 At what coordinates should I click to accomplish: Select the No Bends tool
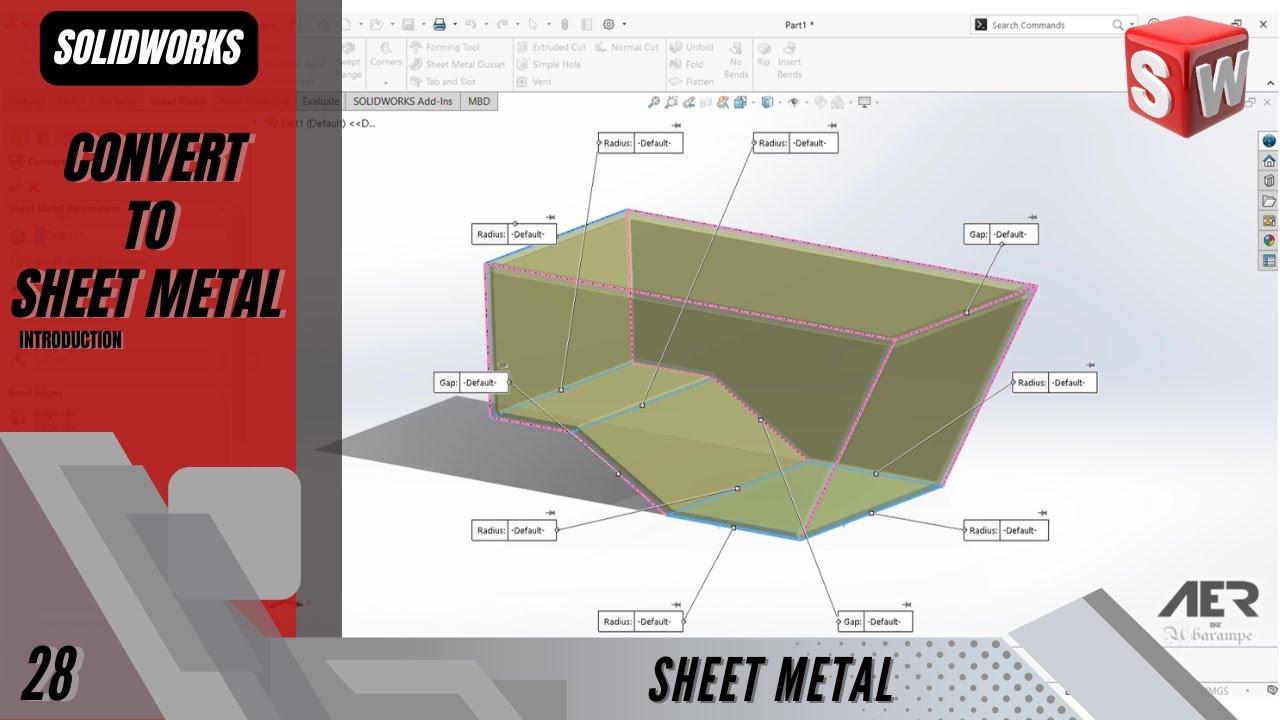736,60
